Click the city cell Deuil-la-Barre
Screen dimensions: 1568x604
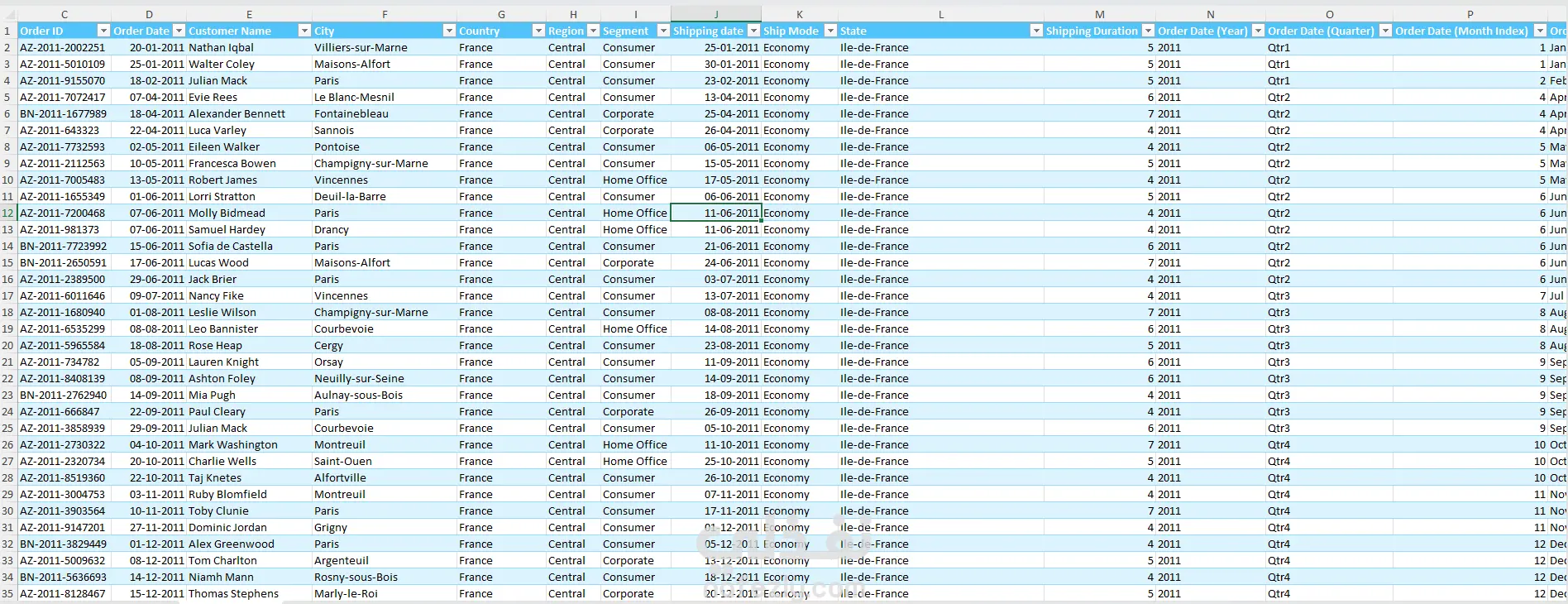(385, 196)
